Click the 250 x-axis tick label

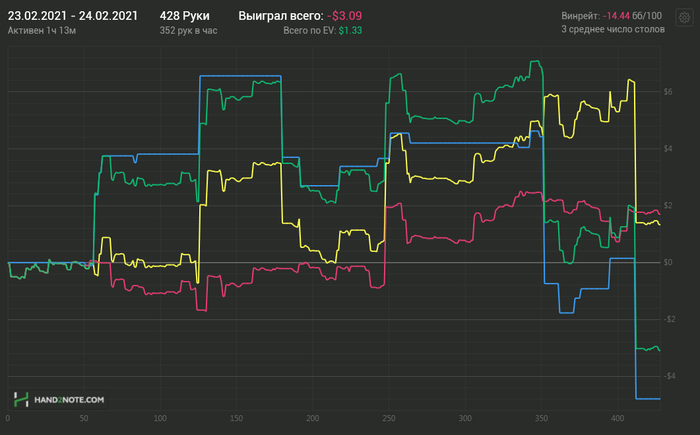[389, 418]
